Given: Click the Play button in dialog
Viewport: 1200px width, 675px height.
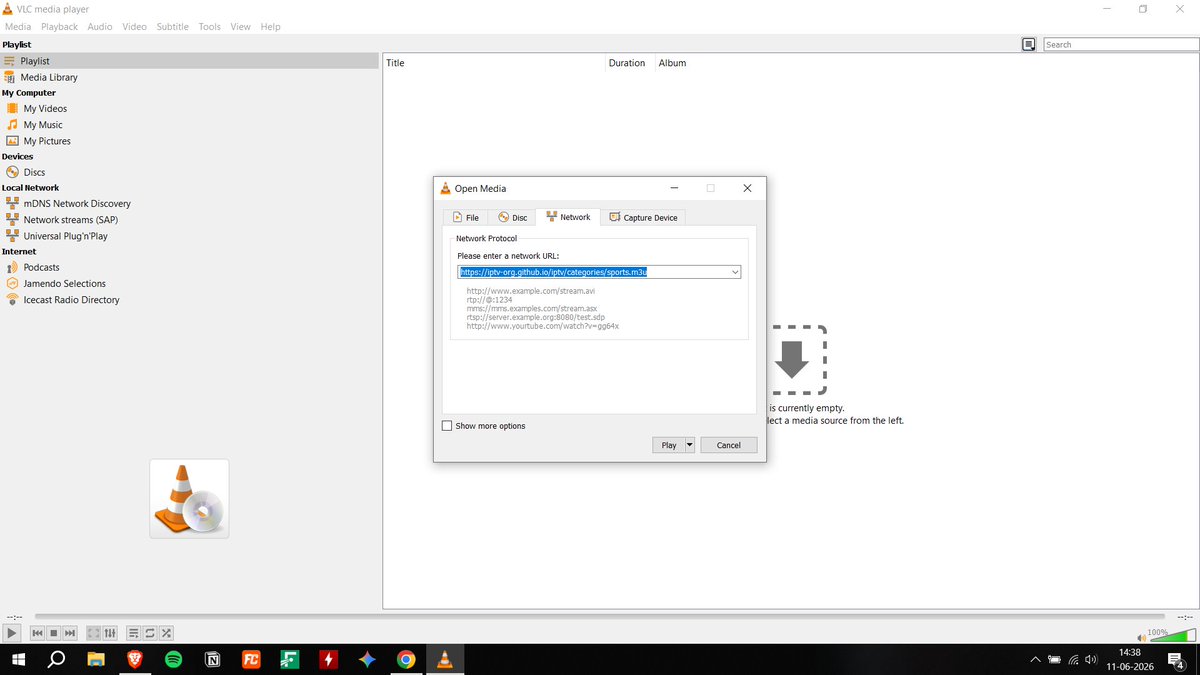Looking at the screenshot, I should 668,445.
